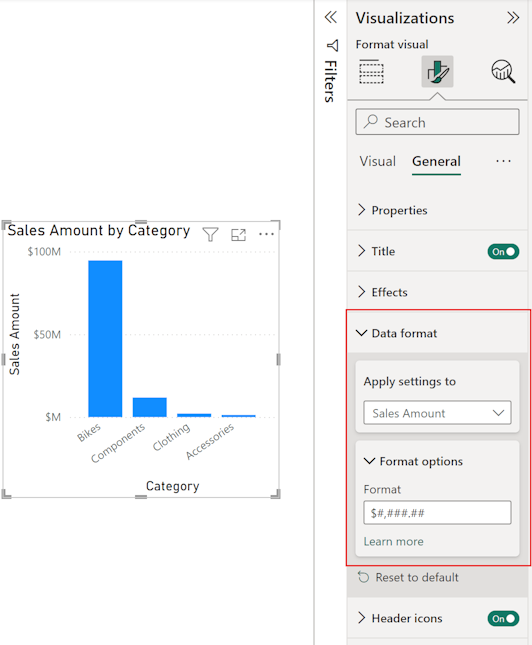Toggle the Title switch off
This screenshot has width=532, height=645.
pos(503,251)
